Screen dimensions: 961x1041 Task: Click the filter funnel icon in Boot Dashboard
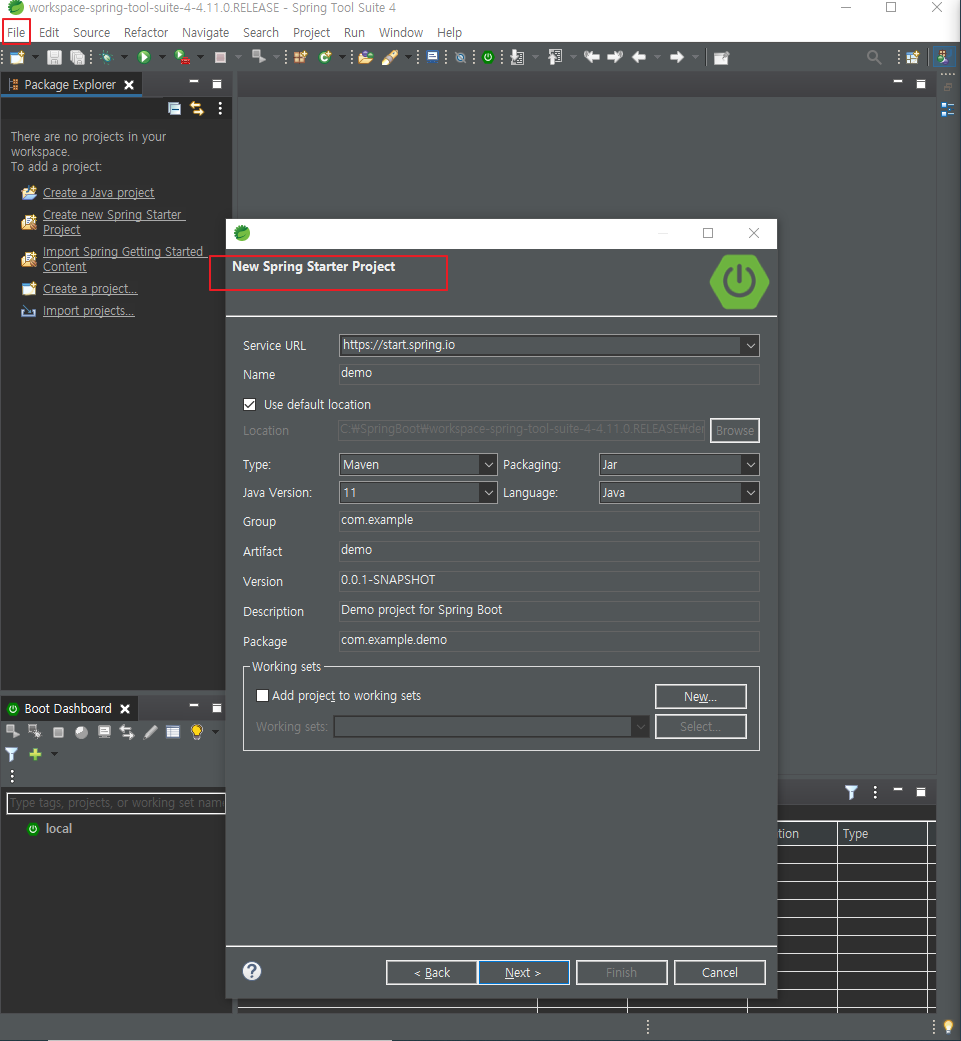pyautogui.click(x=11, y=754)
